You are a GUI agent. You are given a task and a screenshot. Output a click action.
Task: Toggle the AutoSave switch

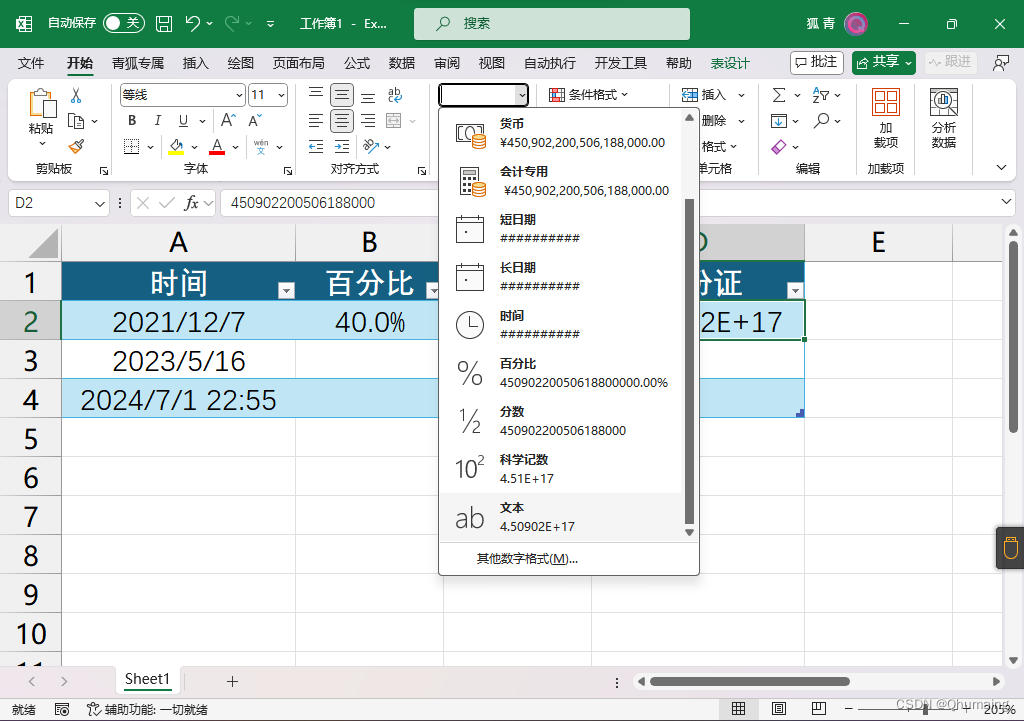pyautogui.click(x=123, y=24)
